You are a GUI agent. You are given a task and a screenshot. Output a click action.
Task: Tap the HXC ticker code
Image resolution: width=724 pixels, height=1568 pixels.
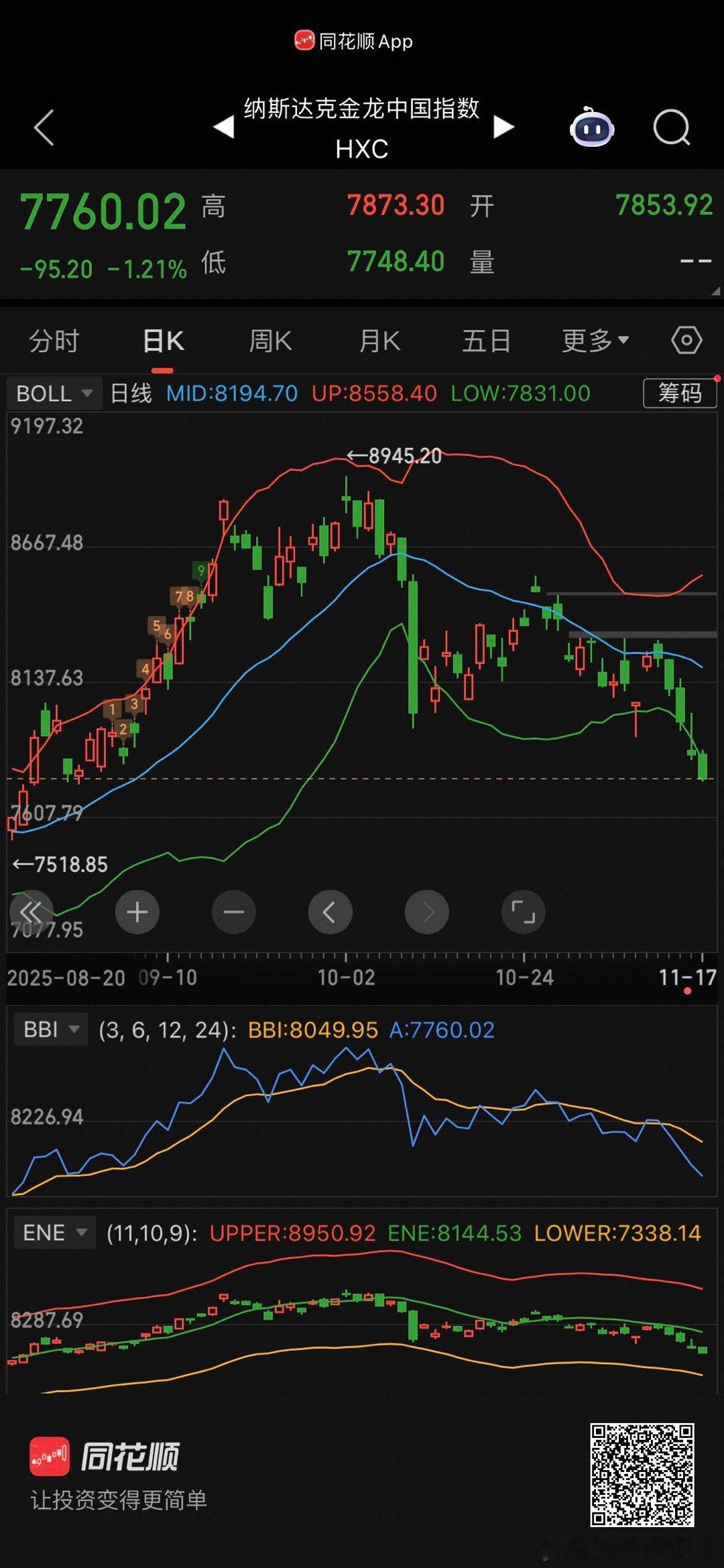point(362,149)
